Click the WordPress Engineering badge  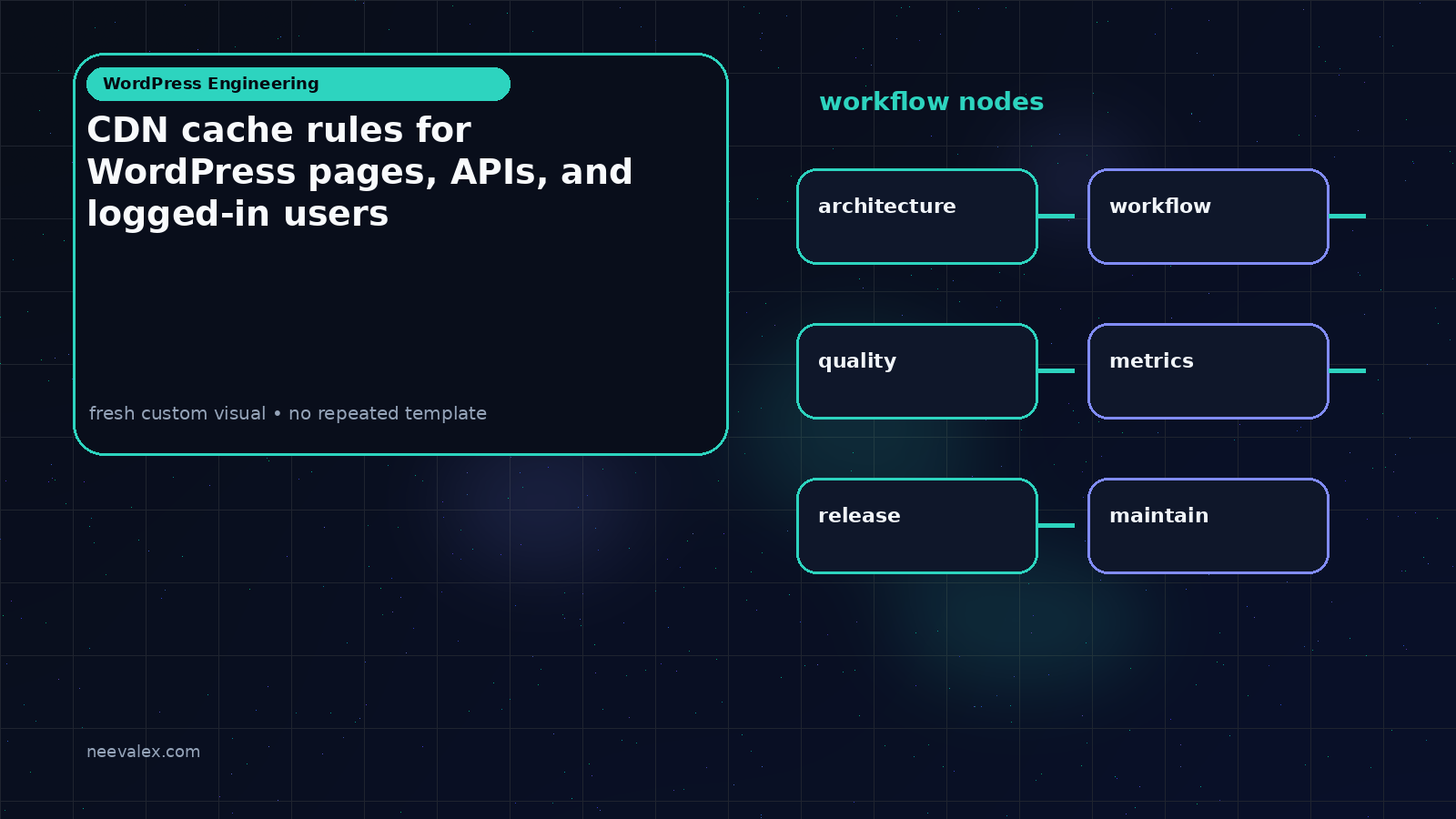(x=298, y=84)
